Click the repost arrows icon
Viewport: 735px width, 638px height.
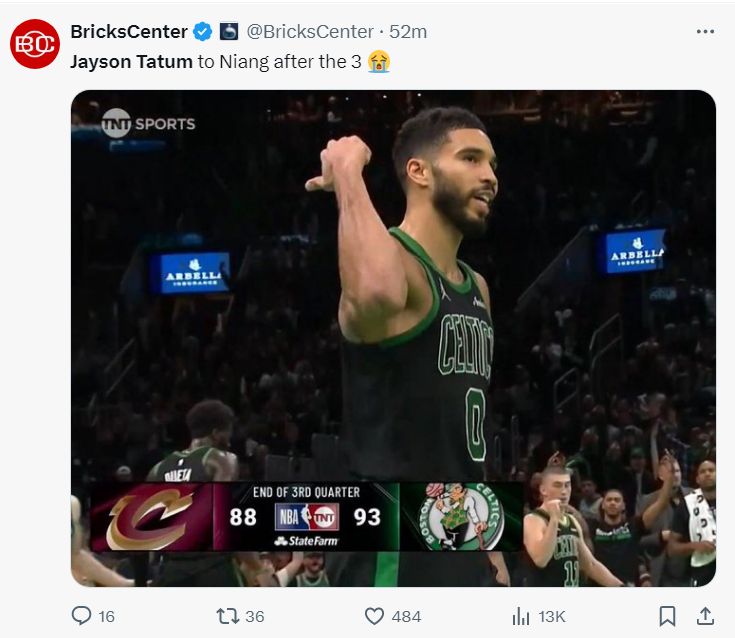(x=227, y=616)
